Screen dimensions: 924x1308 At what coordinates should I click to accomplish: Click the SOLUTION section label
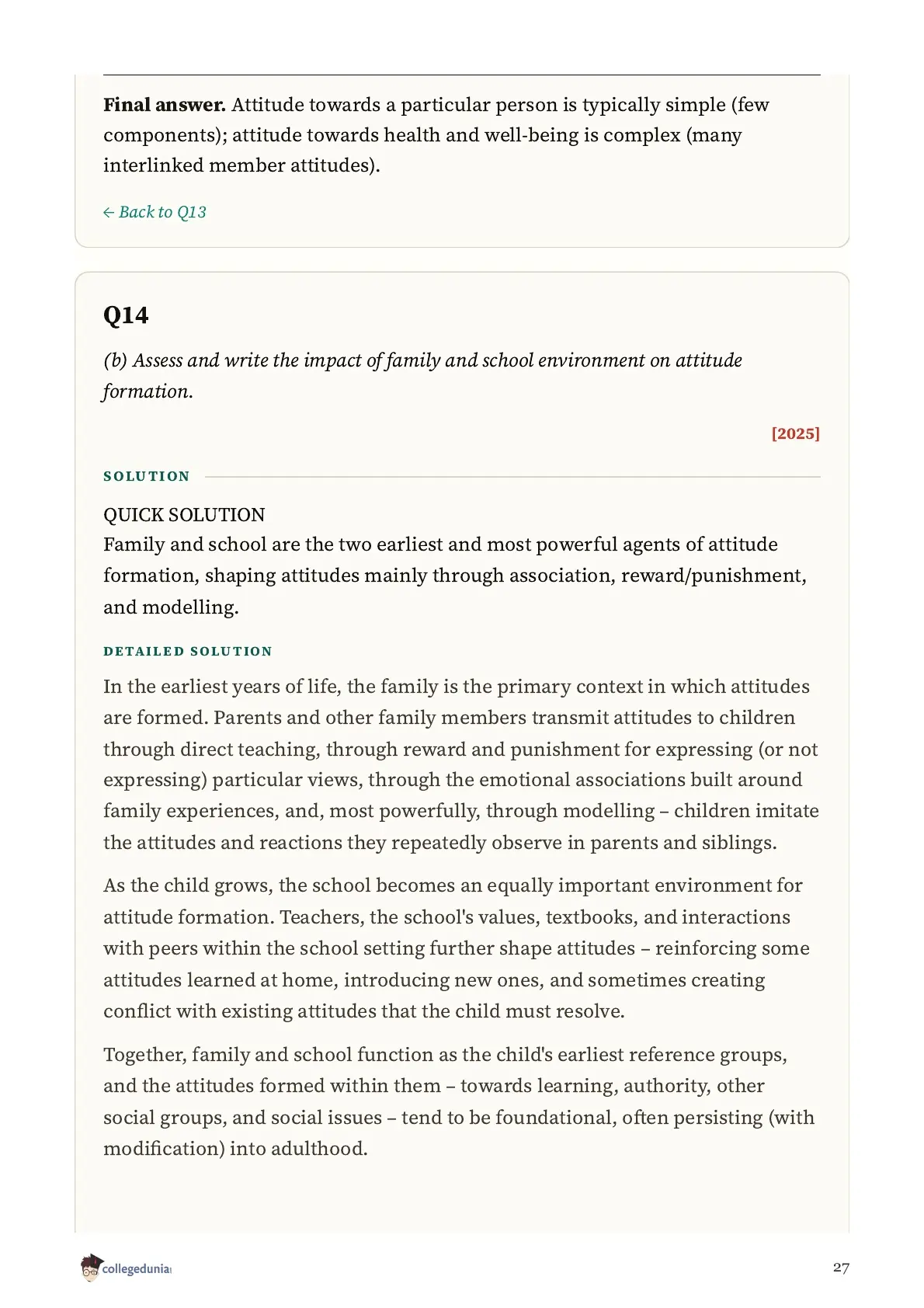147,476
